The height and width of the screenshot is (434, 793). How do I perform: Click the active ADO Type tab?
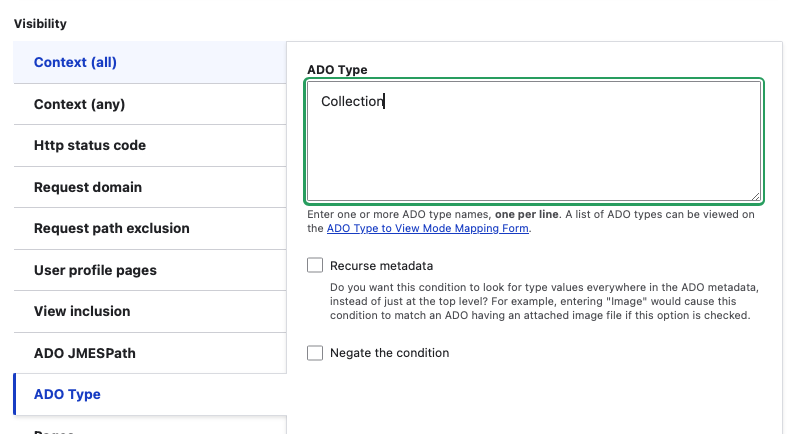pos(67,394)
